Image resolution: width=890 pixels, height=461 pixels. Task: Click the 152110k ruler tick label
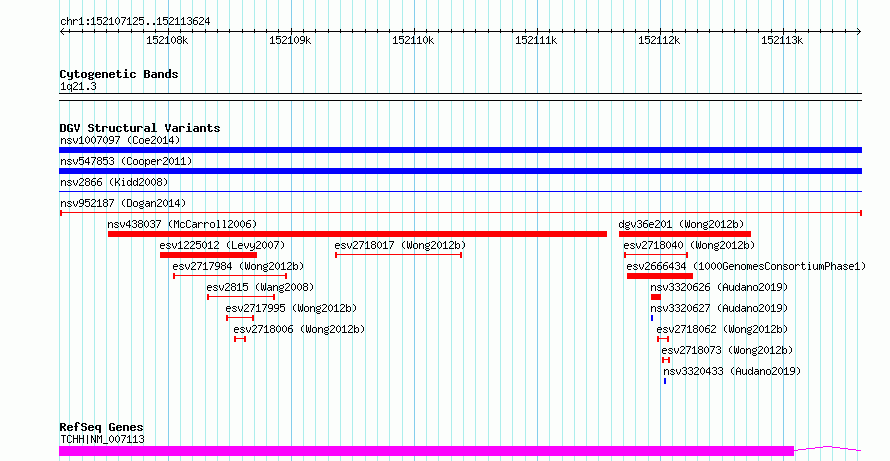tap(413, 40)
